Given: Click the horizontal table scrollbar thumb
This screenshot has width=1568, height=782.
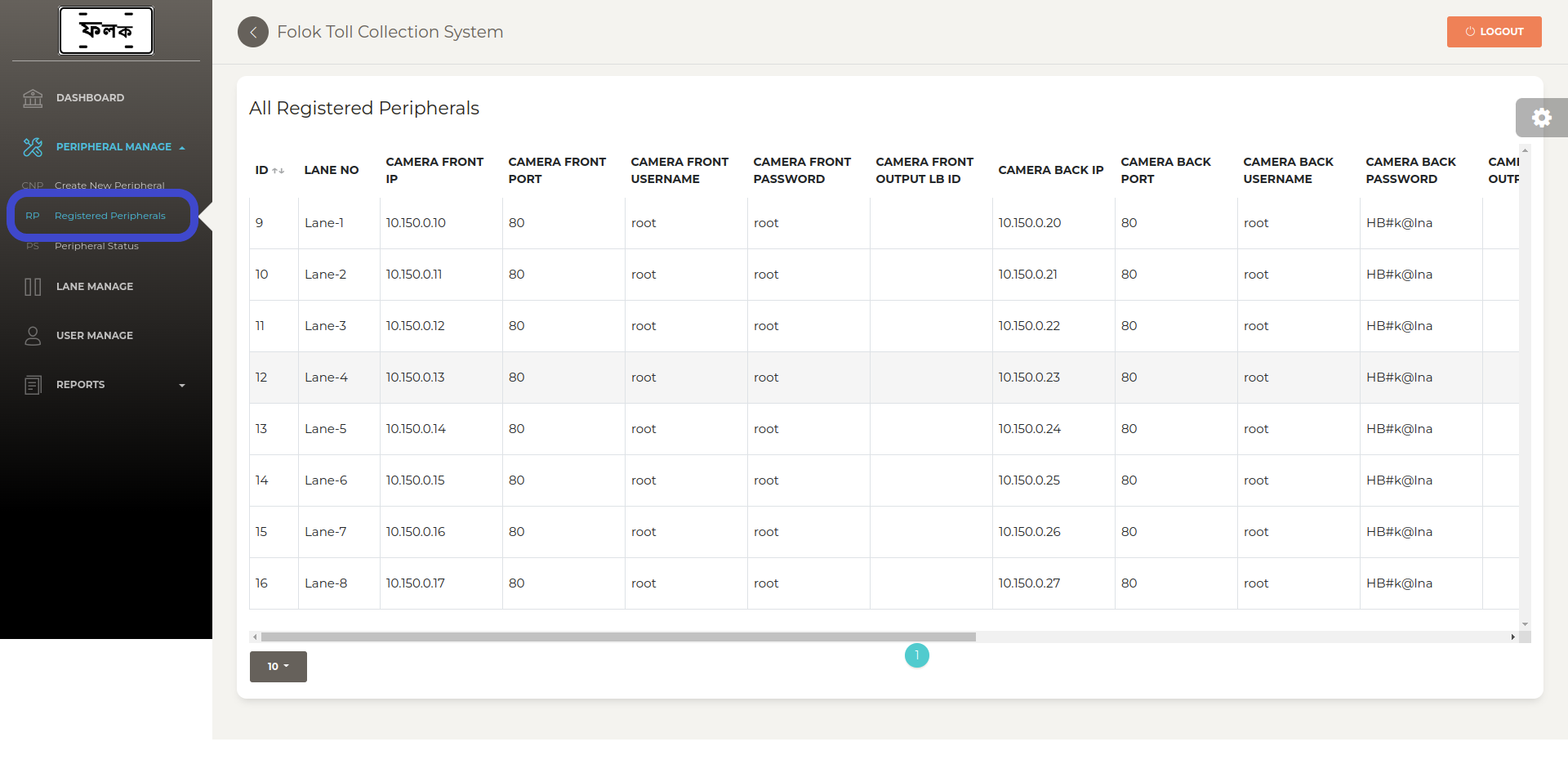Looking at the screenshot, I should [x=617, y=637].
